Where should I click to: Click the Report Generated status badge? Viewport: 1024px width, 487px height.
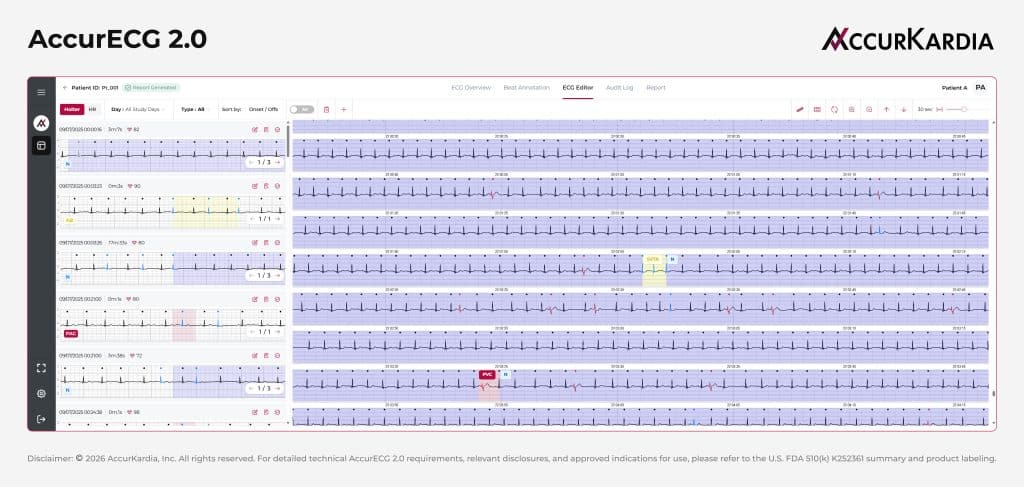click(153, 88)
